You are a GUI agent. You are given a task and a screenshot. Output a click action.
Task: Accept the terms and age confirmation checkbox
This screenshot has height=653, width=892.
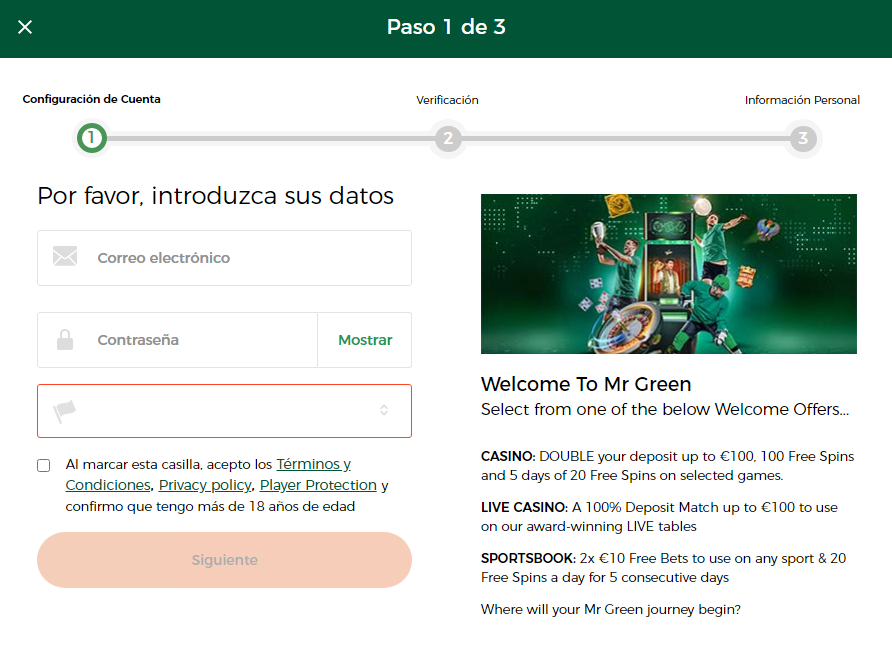point(43,465)
